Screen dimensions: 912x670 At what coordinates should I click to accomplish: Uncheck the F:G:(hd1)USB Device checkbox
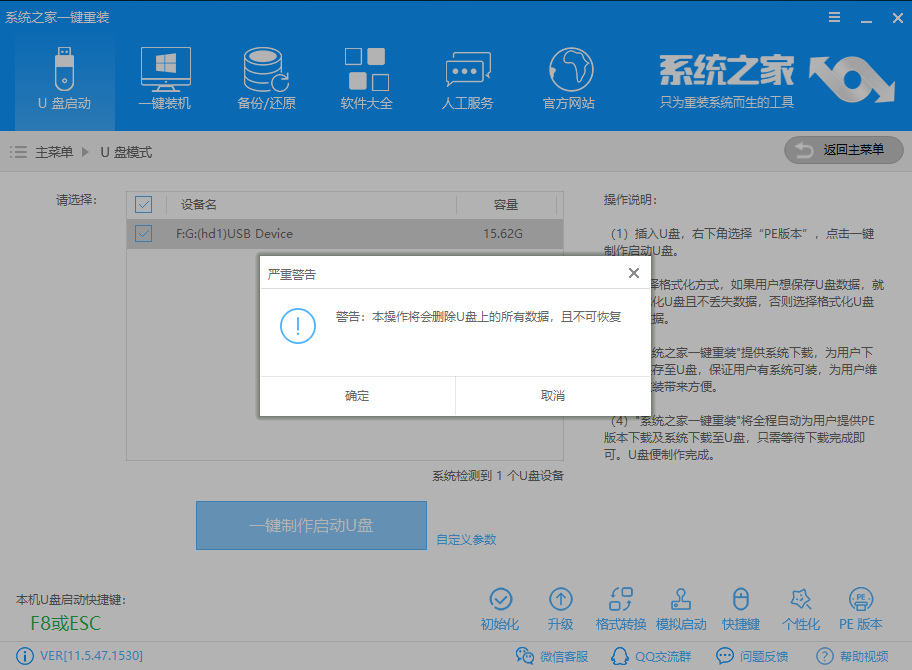coord(143,232)
